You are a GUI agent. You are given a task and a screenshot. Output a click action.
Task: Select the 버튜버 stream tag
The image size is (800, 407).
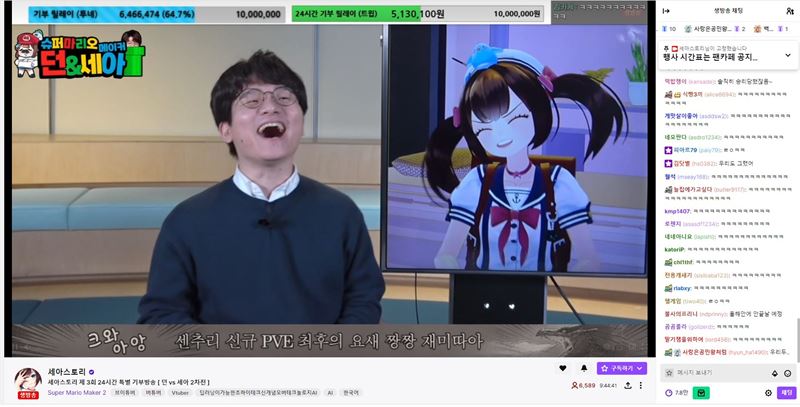tap(153, 393)
